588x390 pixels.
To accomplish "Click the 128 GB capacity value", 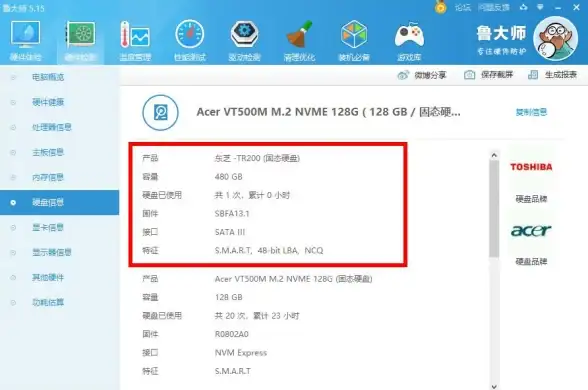I will coord(228,297).
